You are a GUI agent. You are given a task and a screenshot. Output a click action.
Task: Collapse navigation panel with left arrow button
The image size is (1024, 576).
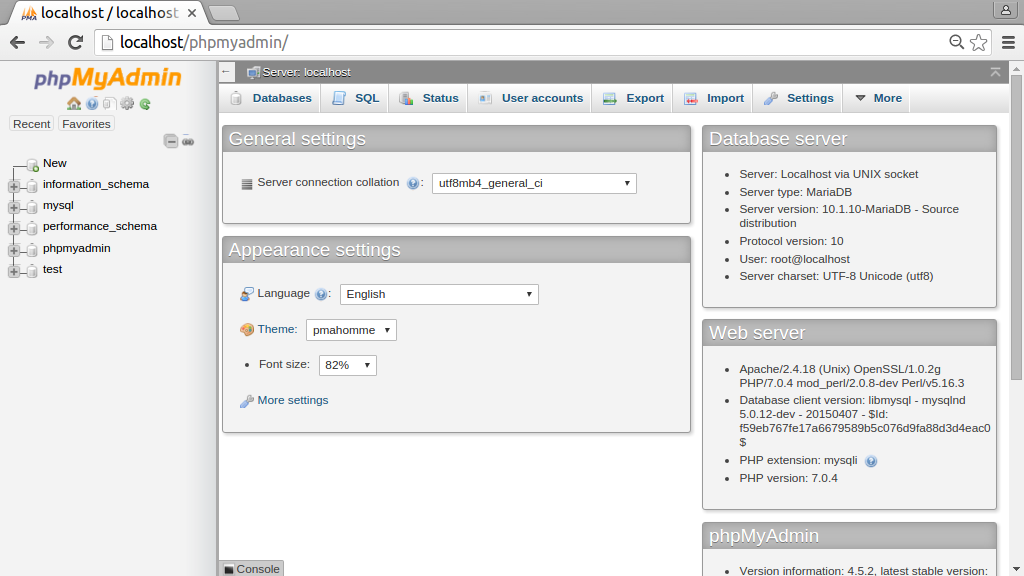pos(226,72)
